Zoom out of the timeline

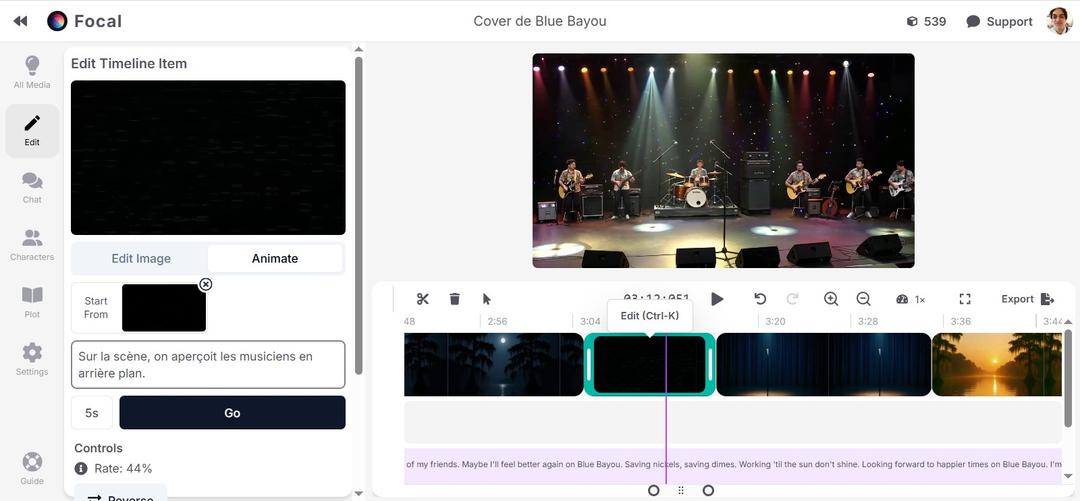point(864,299)
